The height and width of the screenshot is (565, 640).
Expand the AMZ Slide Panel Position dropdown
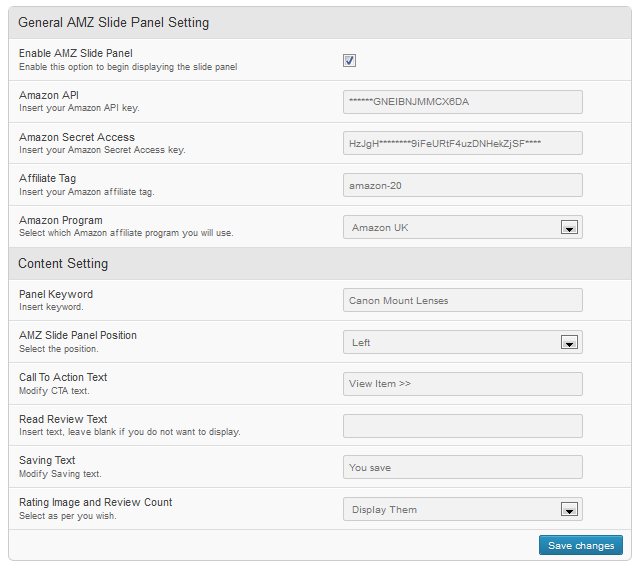coord(569,342)
